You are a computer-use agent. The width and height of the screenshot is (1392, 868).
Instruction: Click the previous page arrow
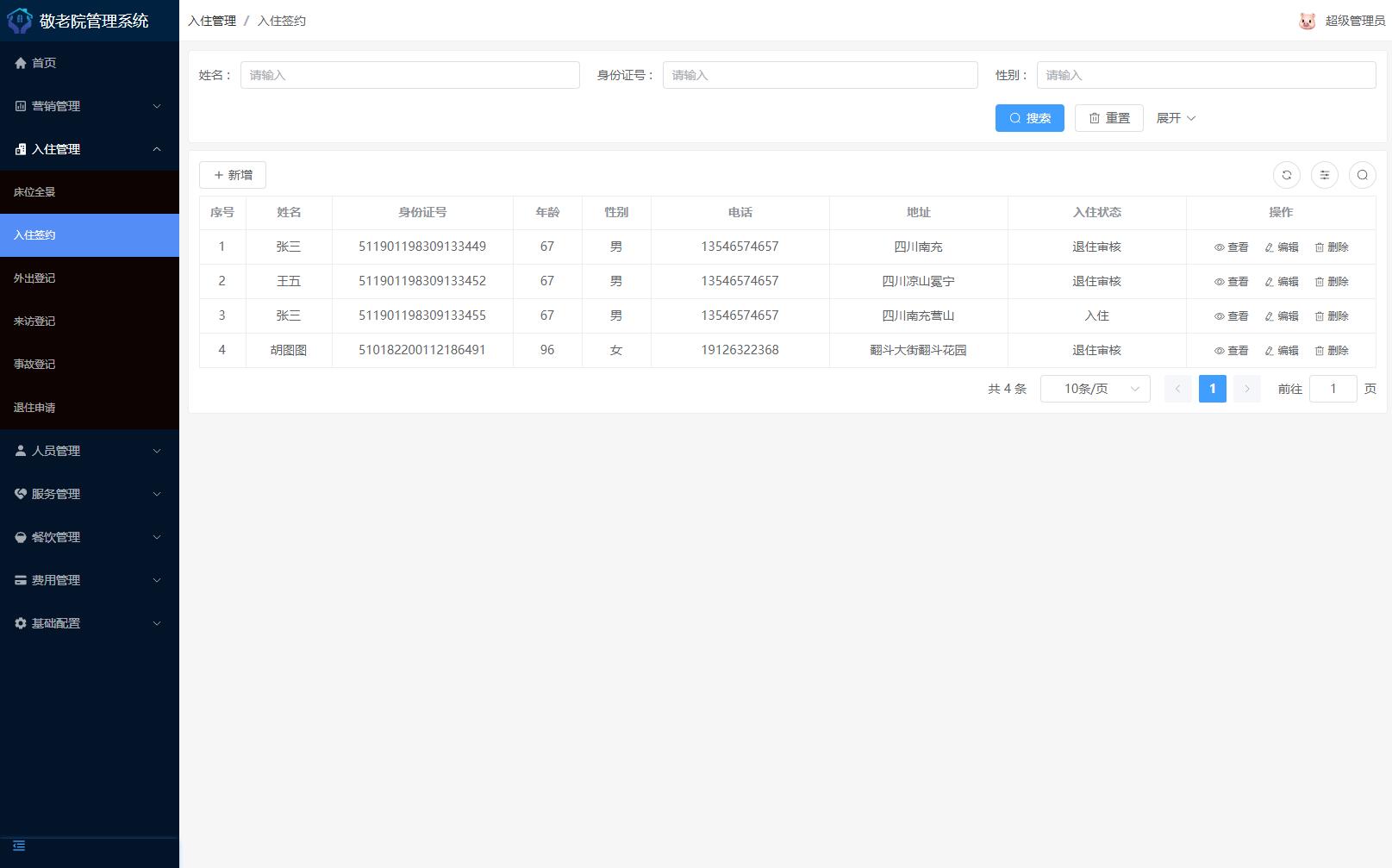point(1178,389)
